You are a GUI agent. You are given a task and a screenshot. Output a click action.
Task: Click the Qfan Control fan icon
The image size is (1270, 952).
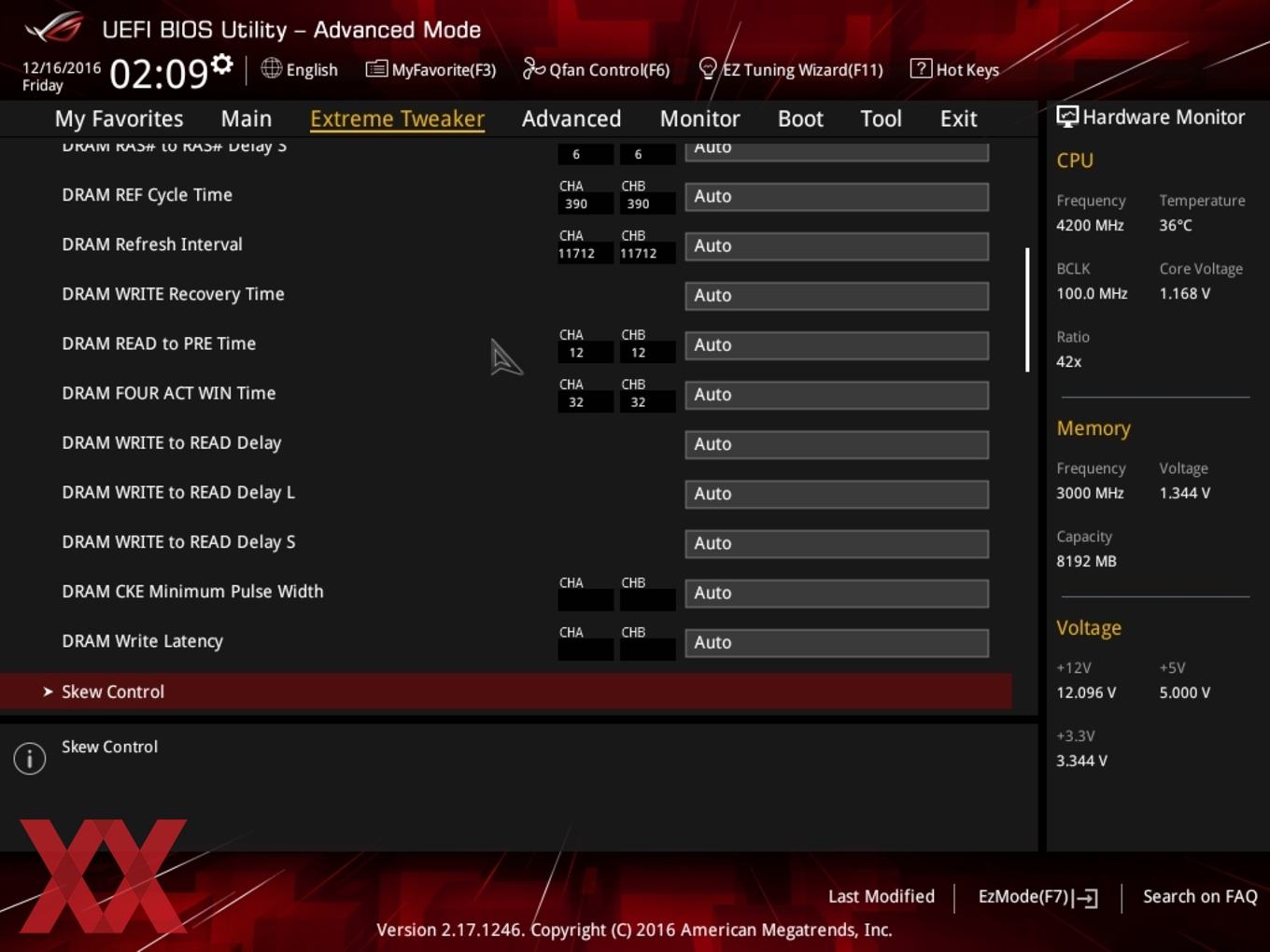pyautogui.click(x=533, y=68)
